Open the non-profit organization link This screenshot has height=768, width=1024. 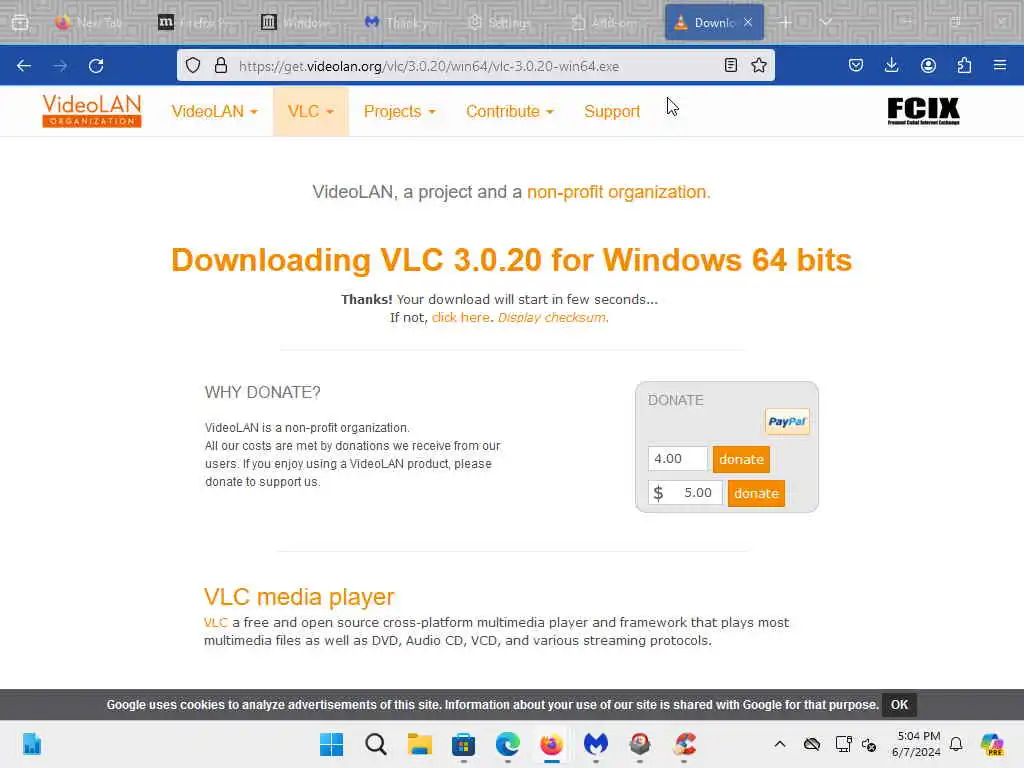617,192
